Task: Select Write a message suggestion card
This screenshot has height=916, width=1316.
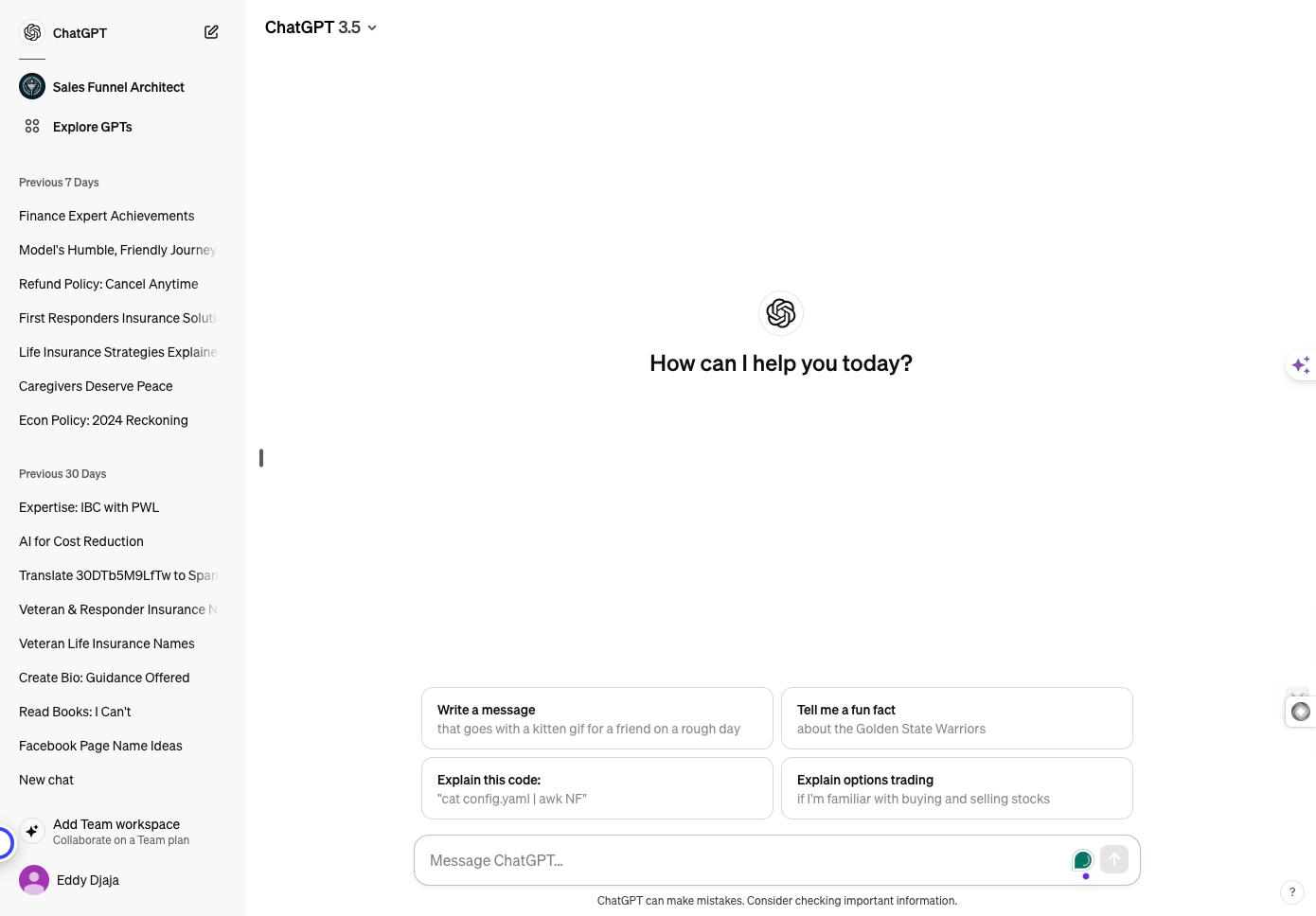Action: pos(597,718)
